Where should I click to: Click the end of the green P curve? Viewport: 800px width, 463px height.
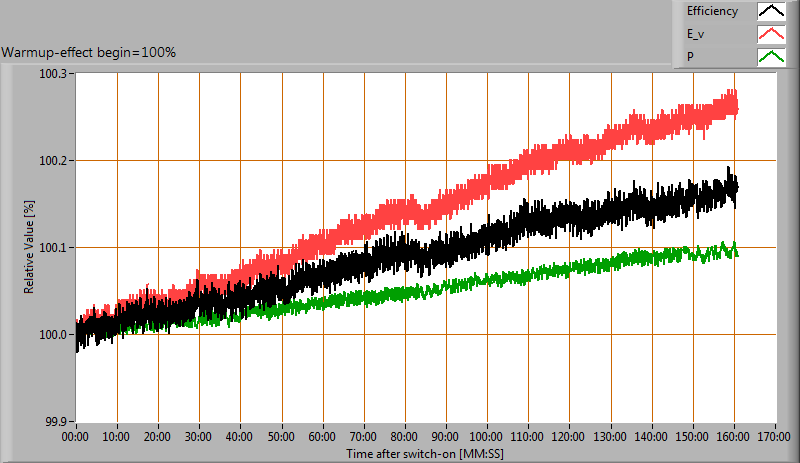pos(736,253)
